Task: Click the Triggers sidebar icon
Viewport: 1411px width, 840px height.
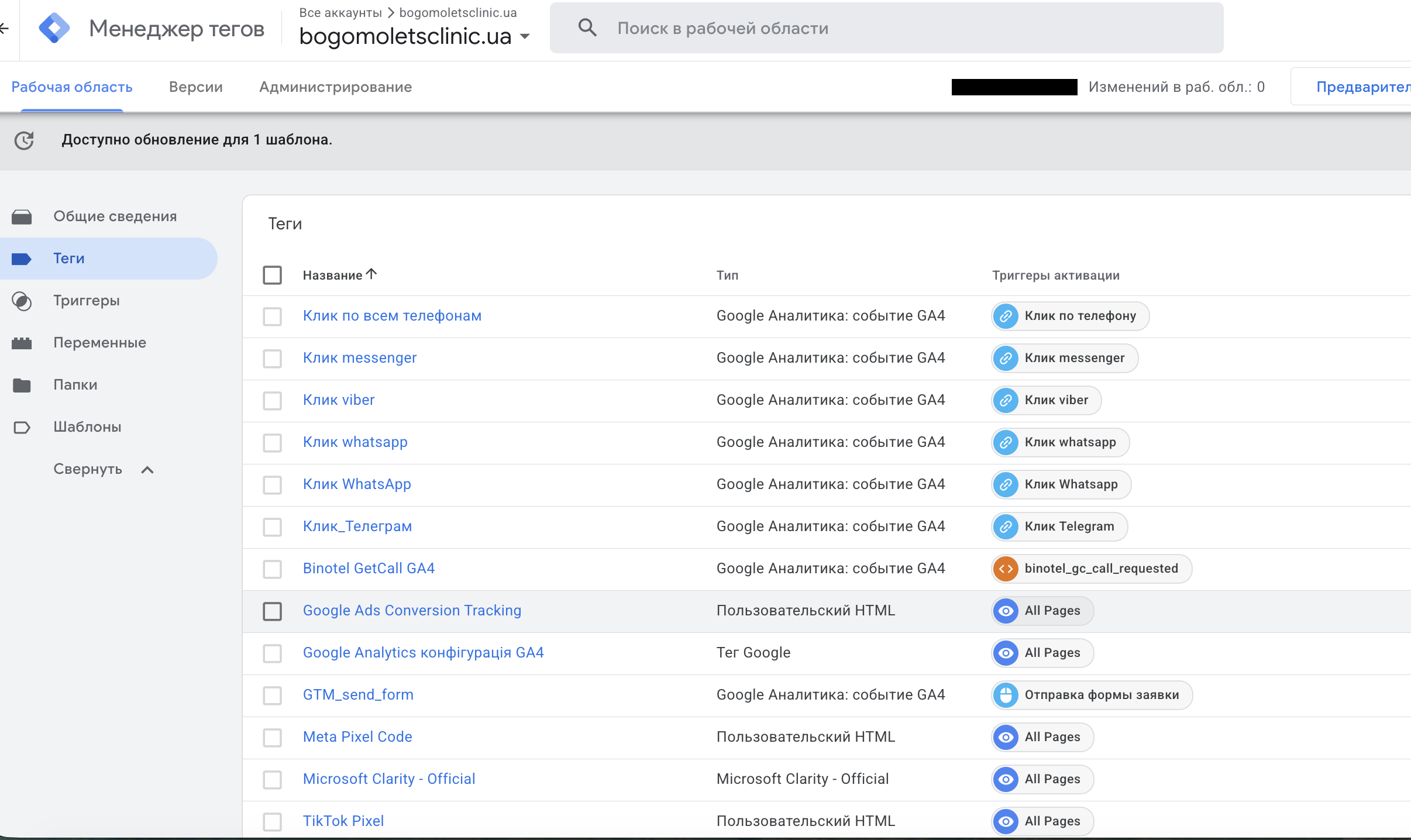Action: click(22, 301)
